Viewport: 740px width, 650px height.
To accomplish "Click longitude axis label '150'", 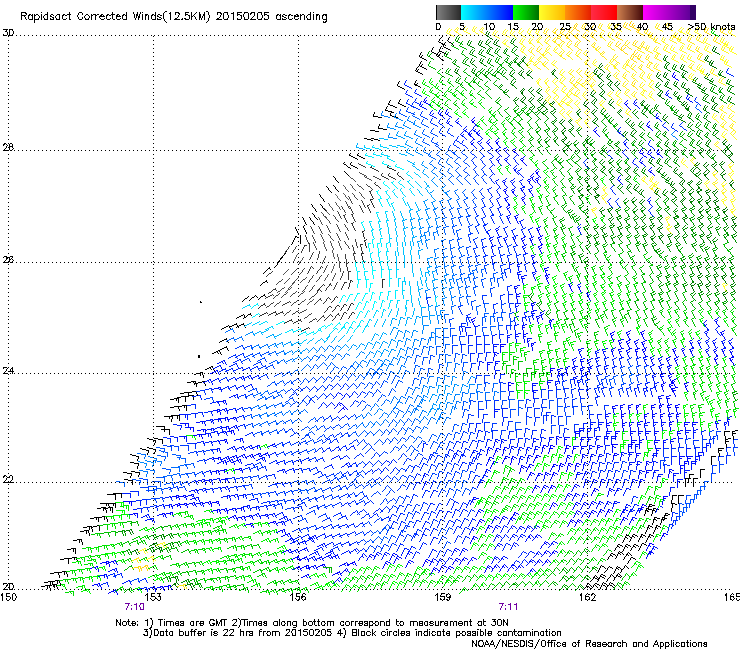I will [8, 597].
